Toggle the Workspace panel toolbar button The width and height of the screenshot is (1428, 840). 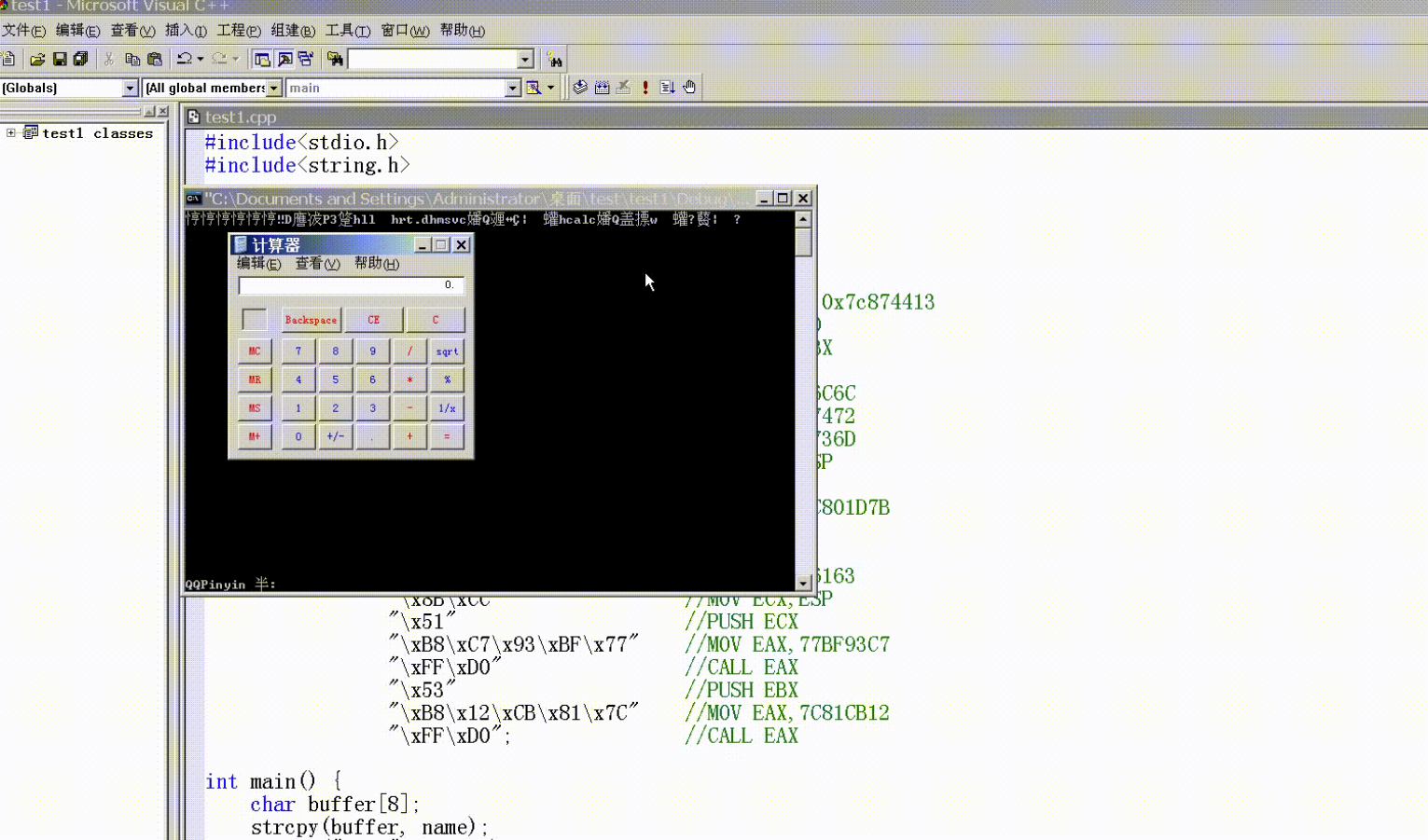click(x=262, y=60)
